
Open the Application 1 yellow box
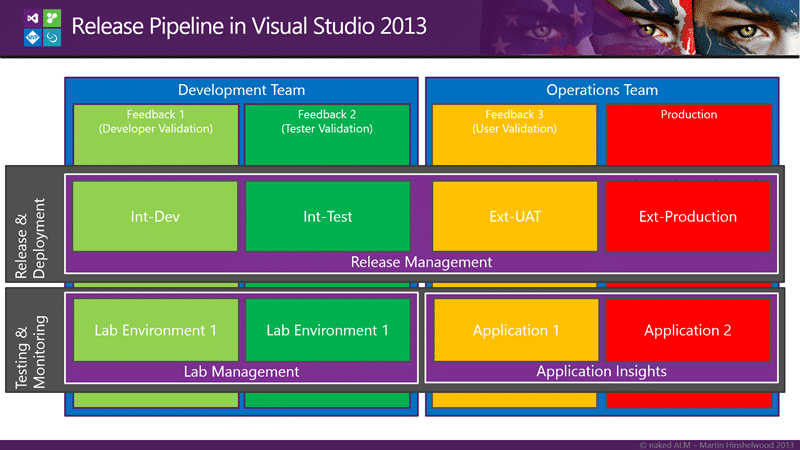pyautogui.click(x=516, y=330)
